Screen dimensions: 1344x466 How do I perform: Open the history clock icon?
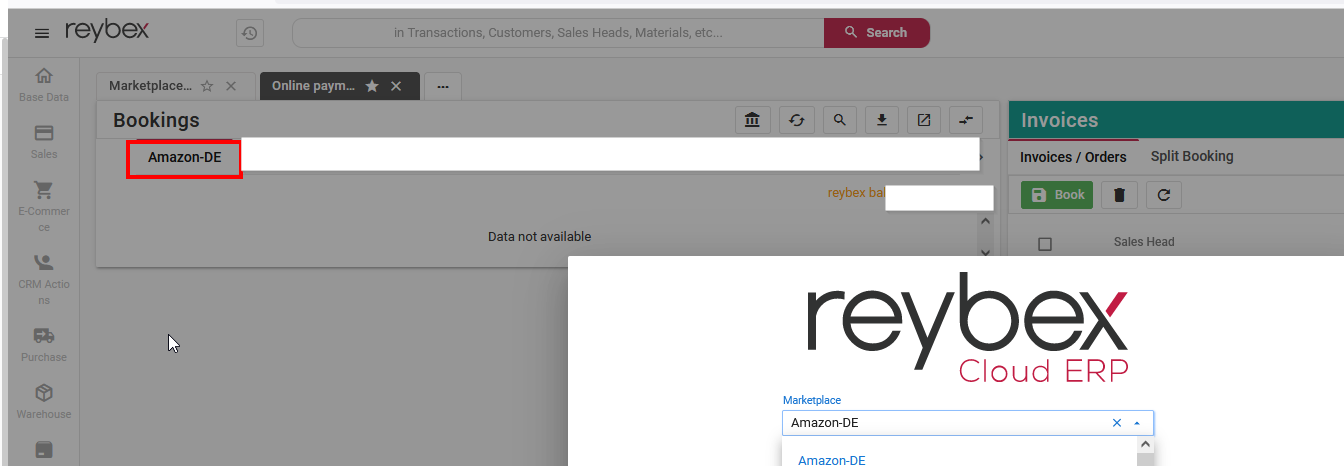[x=250, y=33]
